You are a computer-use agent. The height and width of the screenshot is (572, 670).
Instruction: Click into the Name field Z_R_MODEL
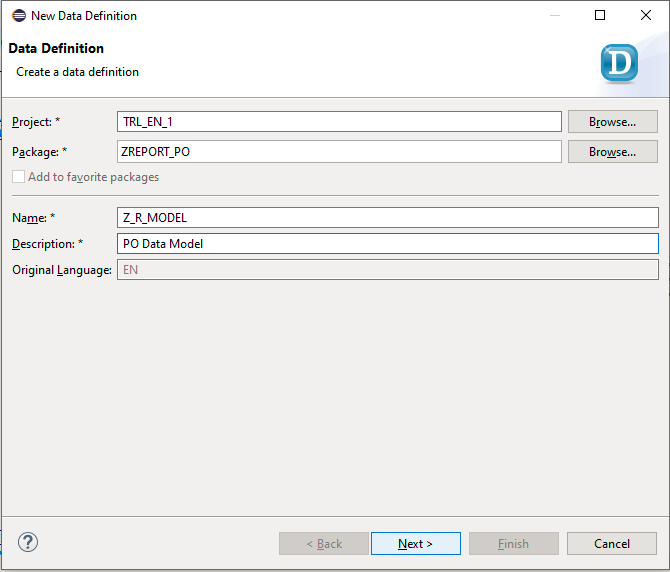click(x=388, y=218)
